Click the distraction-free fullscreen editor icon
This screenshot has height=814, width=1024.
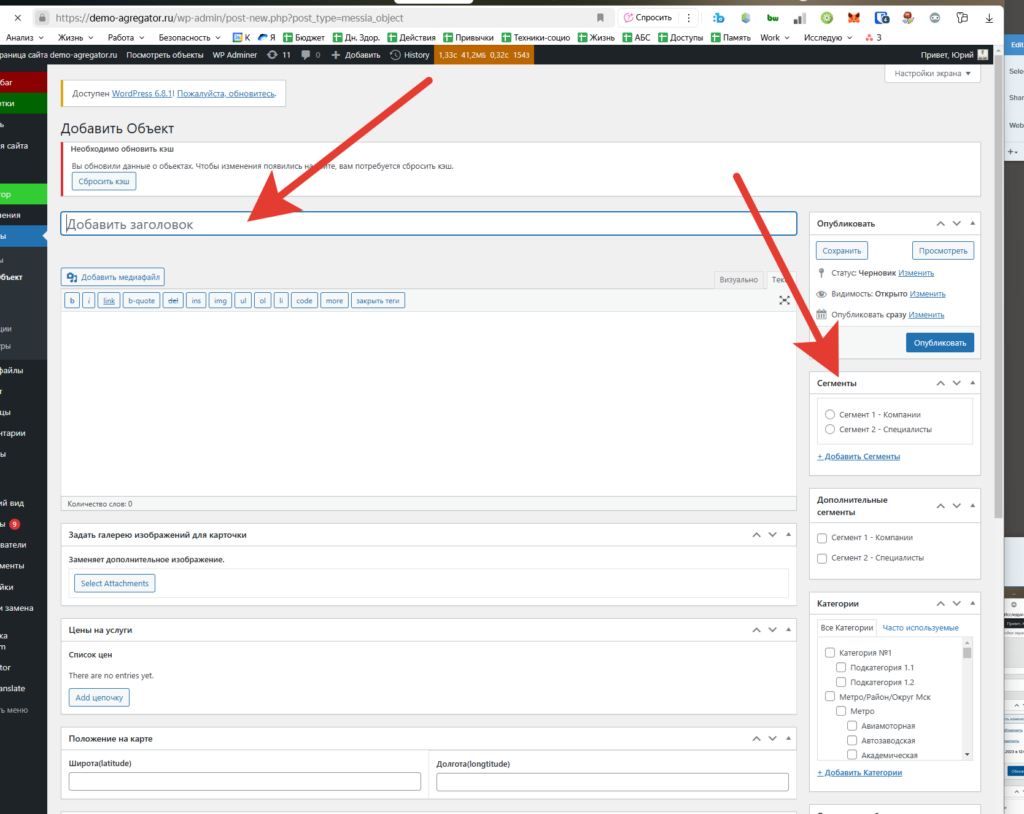click(x=785, y=300)
